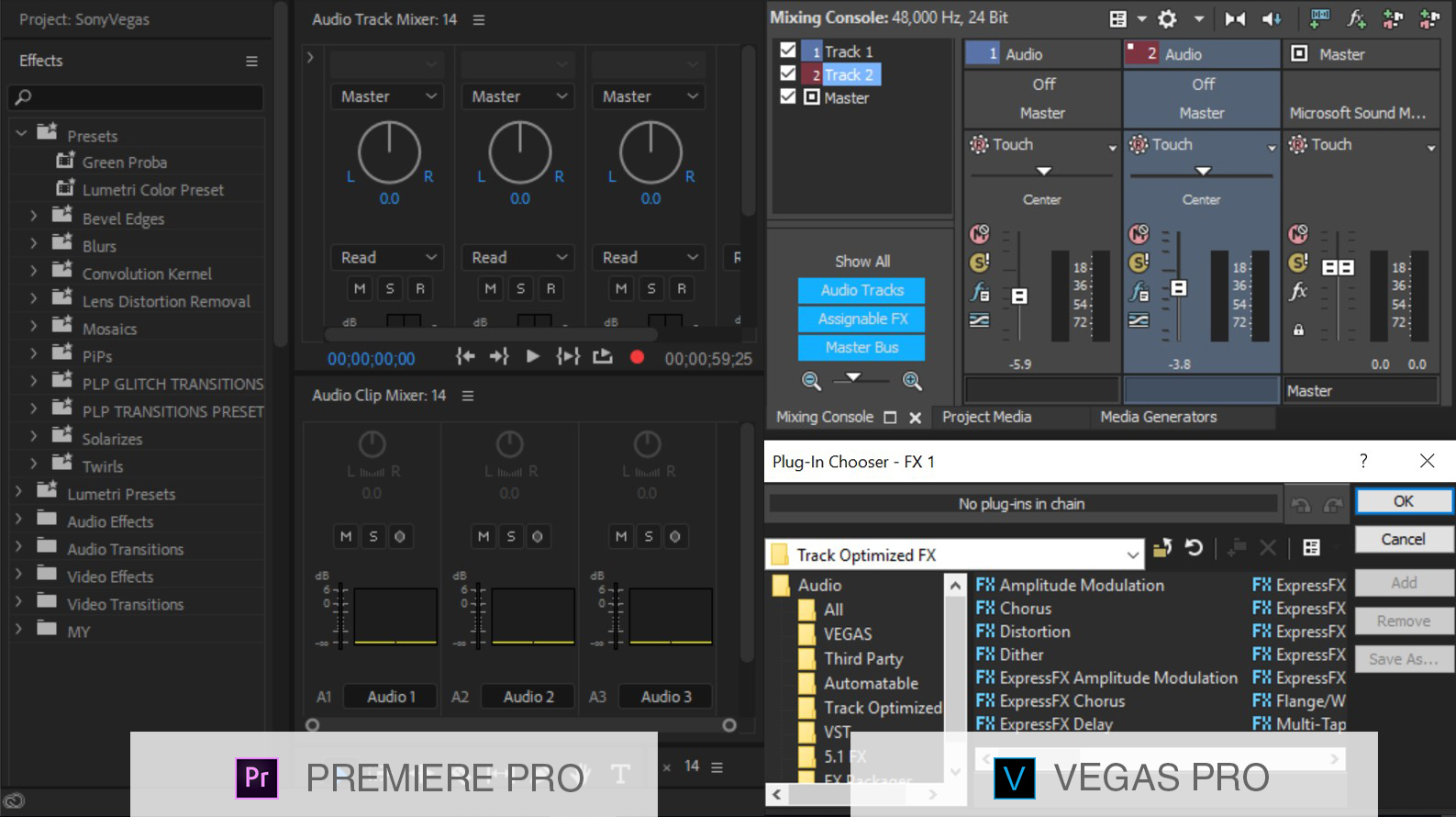The image size is (1456, 817).
Task: Select the VEGAS folder in Plug-In Chooser
Action: click(847, 633)
